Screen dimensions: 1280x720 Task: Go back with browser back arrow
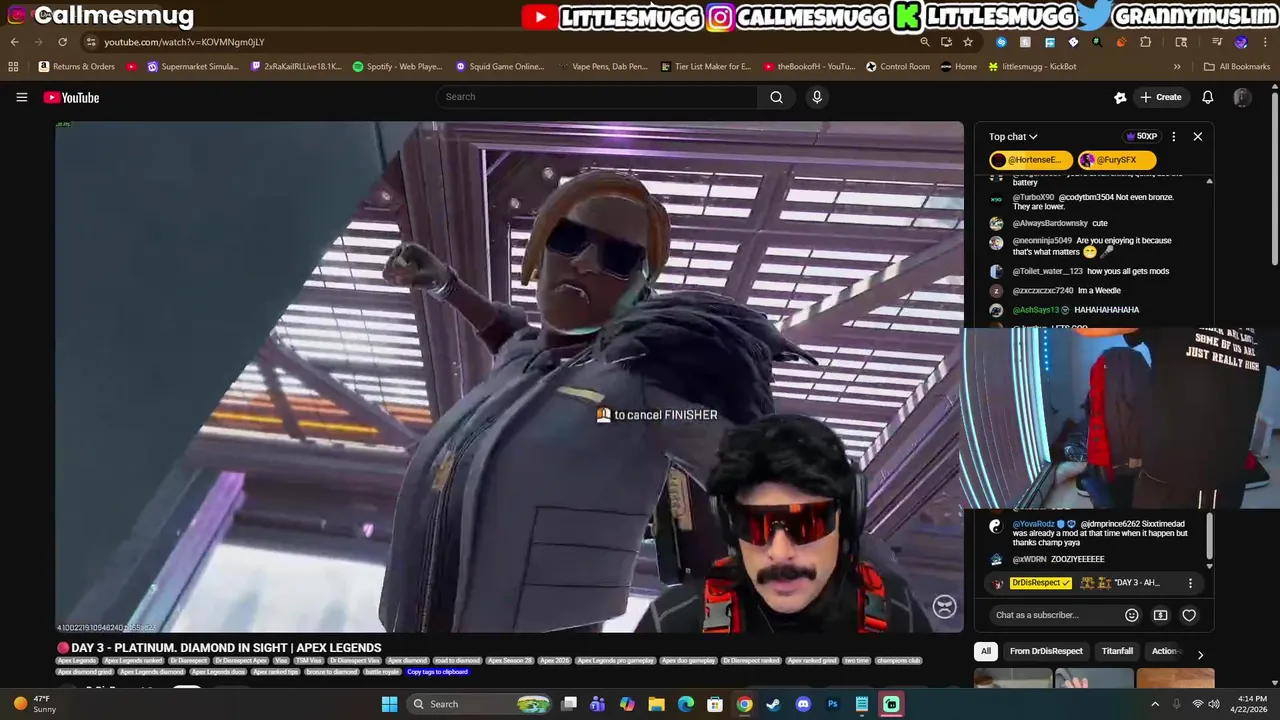coord(14,42)
